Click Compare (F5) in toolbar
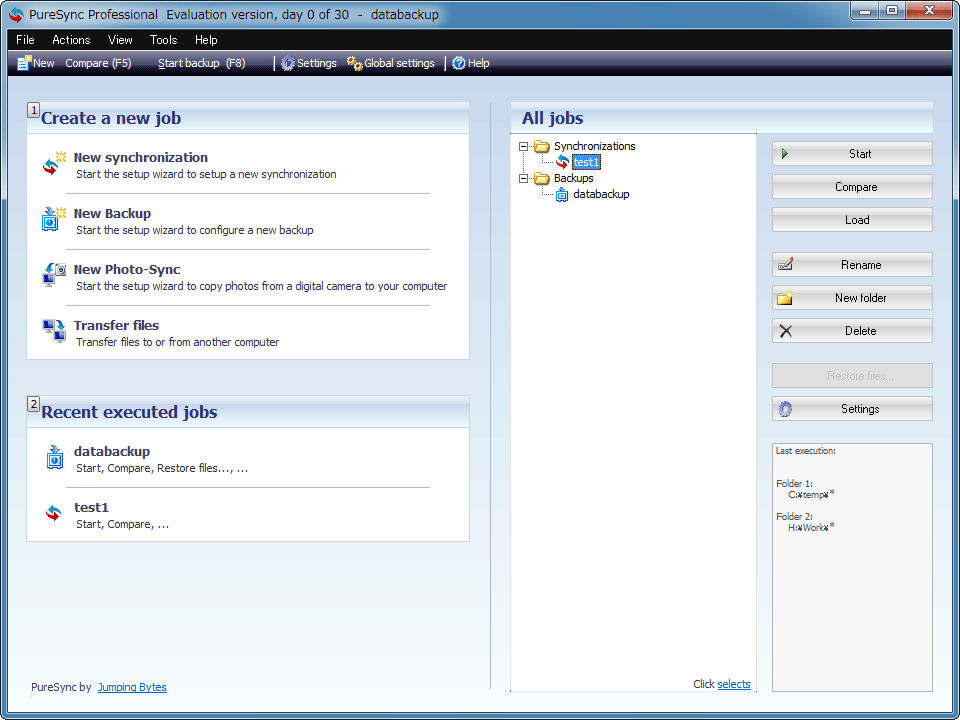 [98, 63]
